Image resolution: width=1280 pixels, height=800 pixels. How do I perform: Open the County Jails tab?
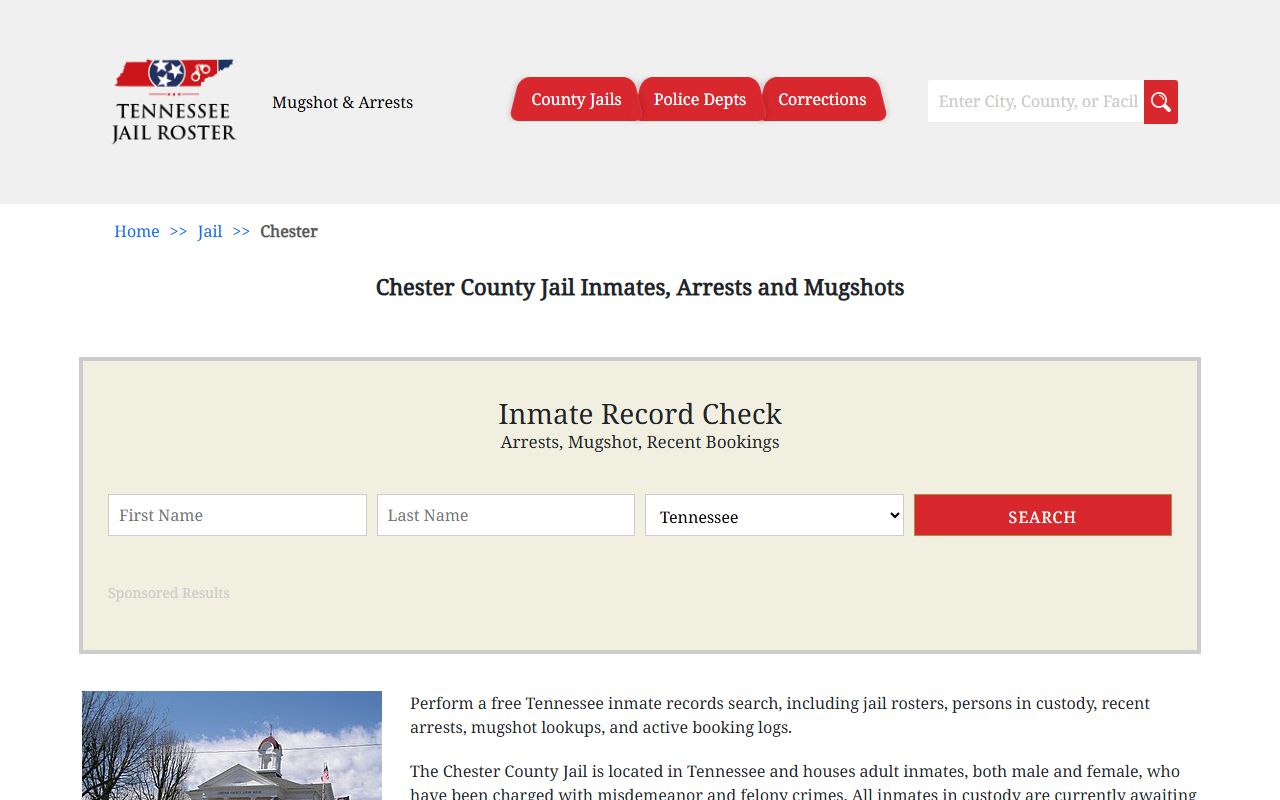[576, 99]
